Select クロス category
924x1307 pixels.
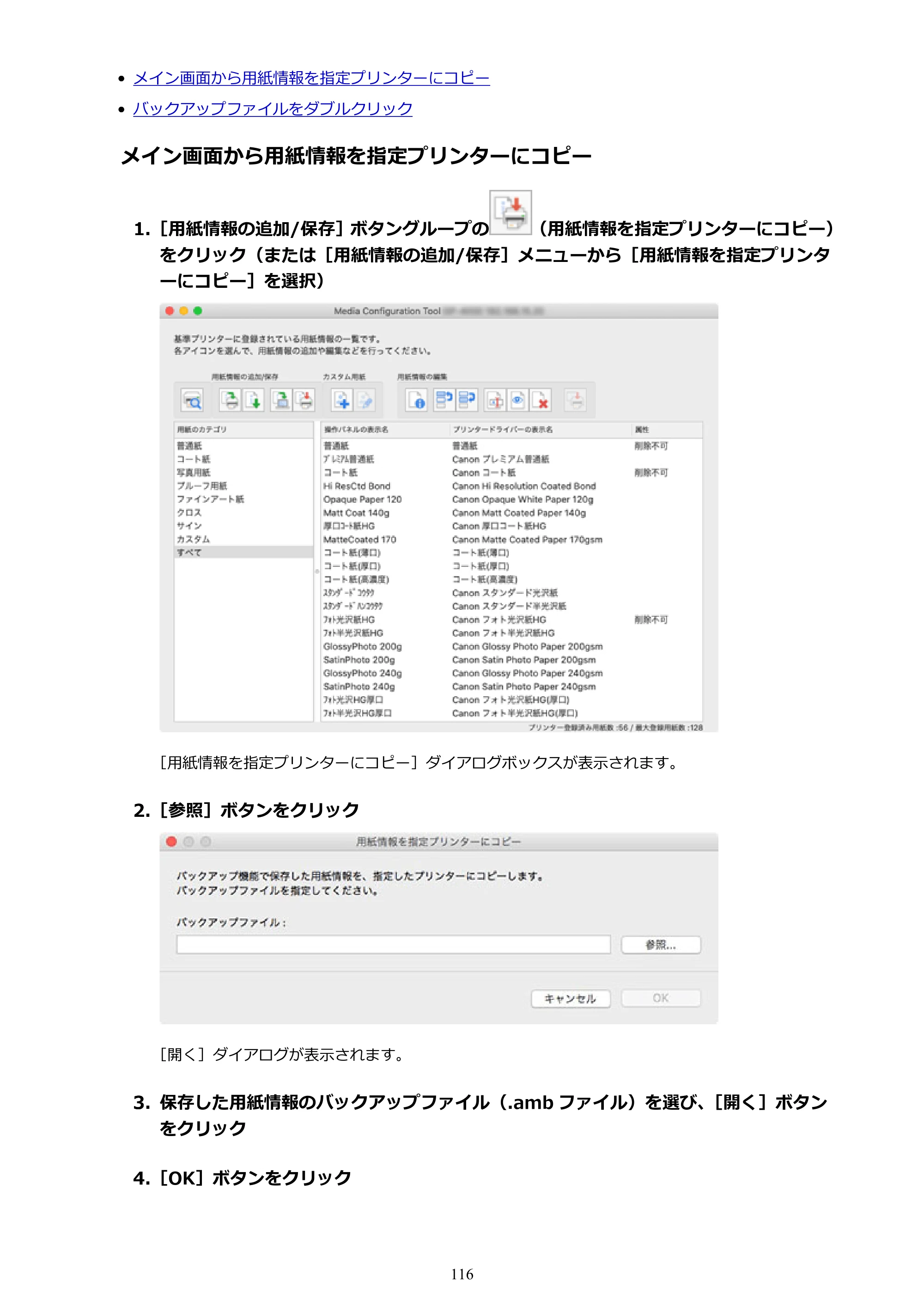tap(243, 512)
